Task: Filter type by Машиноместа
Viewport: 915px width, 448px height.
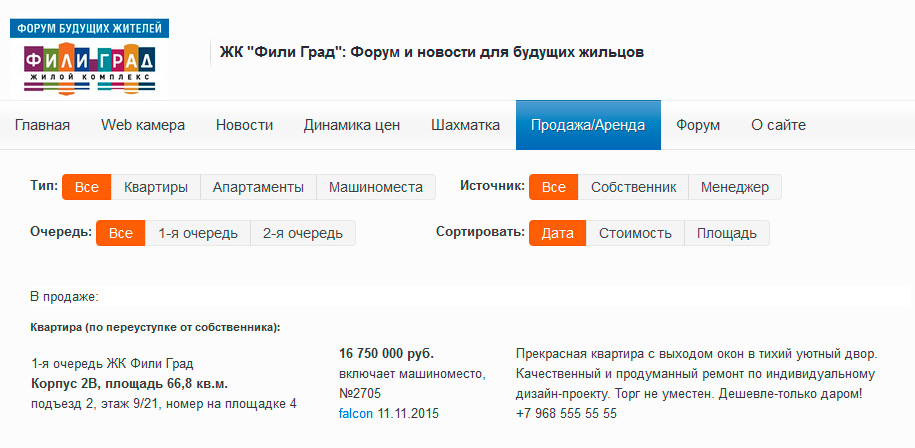Action: (x=376, y=187)
